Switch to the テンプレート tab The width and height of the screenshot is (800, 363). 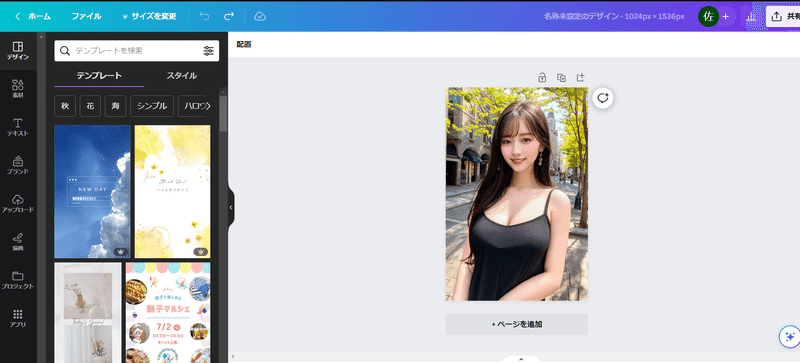tap(99, 76)
